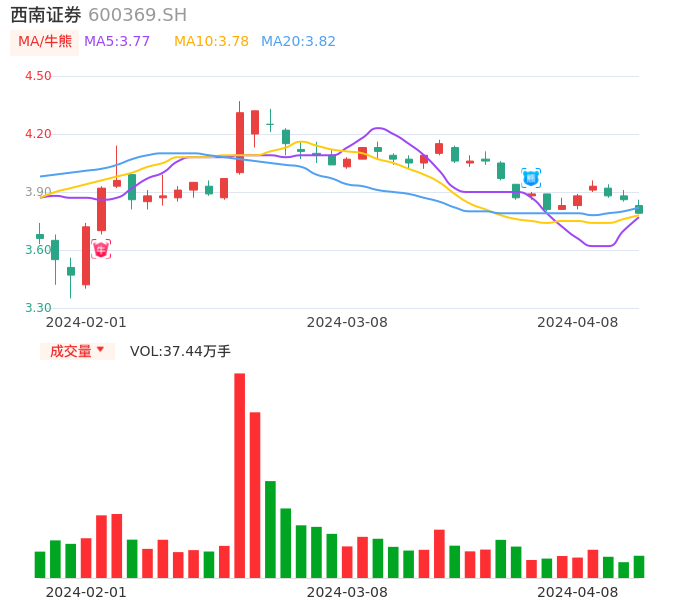Click the 2024-04-08 date on price chart
This screenshot has height=606, width=686.
click(578, 322)
